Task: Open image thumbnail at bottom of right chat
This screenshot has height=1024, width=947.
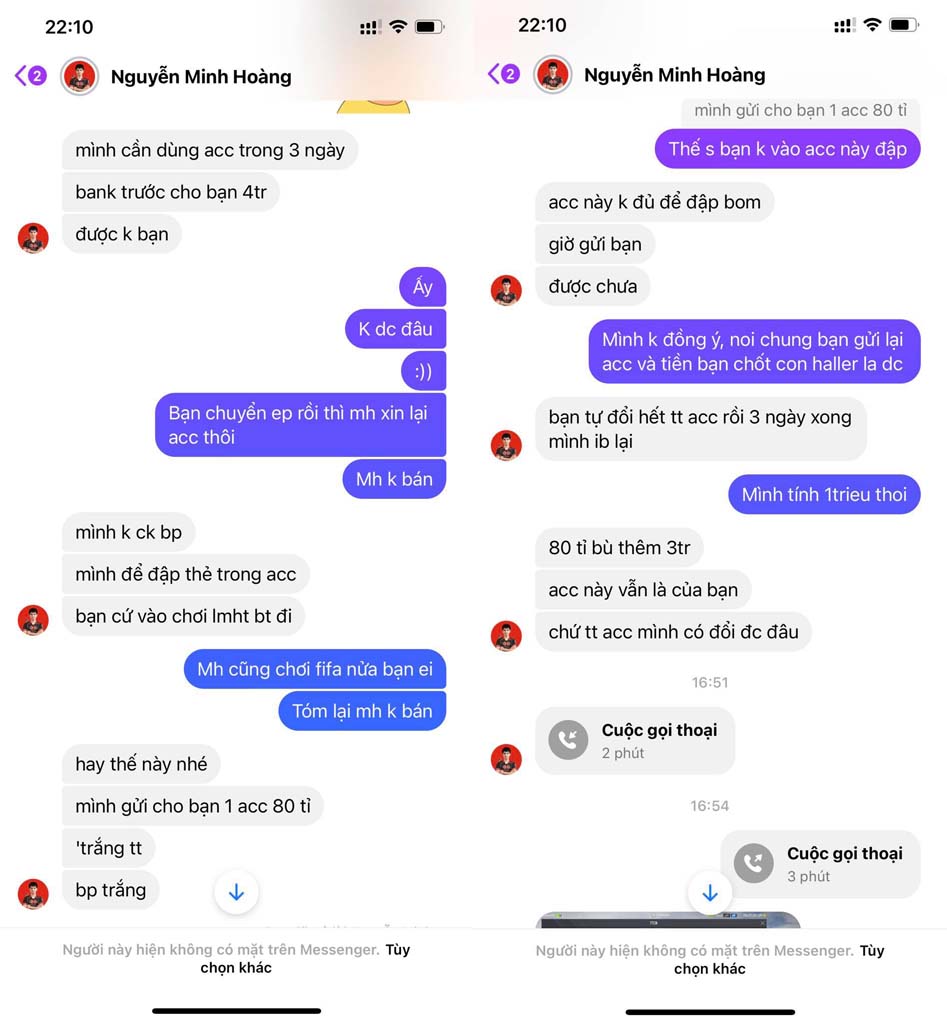Action: click(x=668, y=920)
